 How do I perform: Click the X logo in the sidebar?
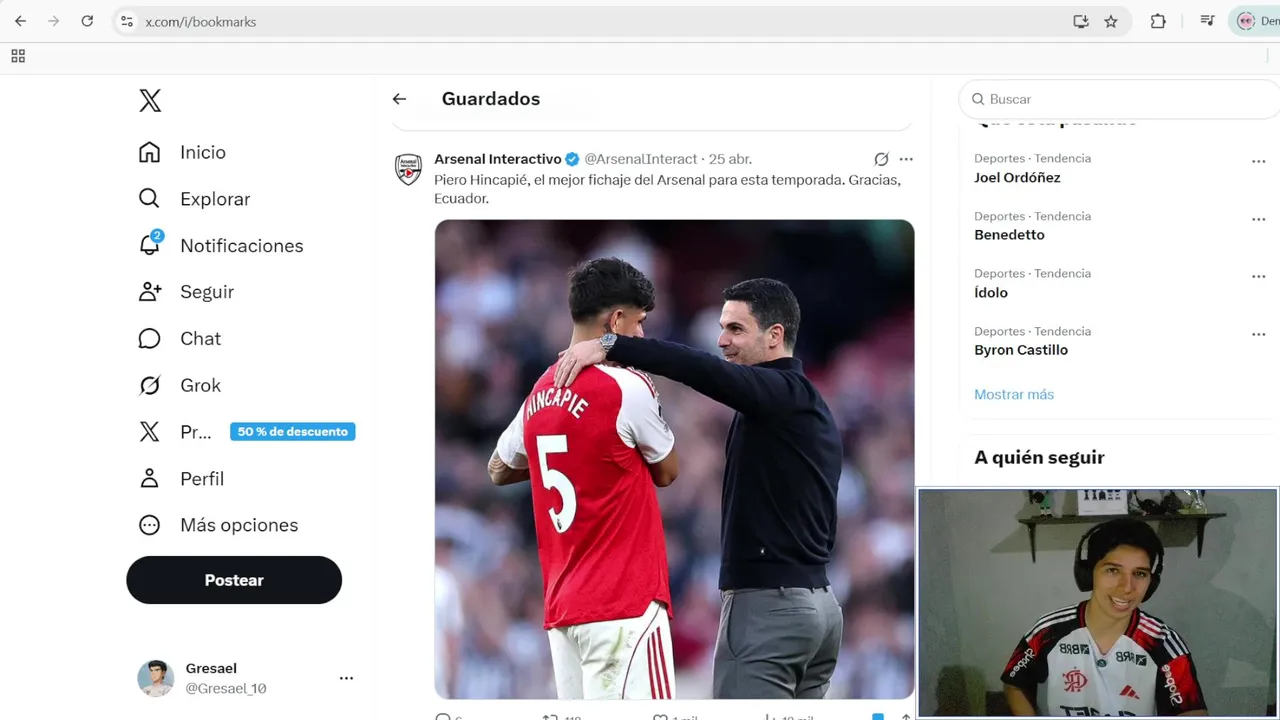[x=150, y=100]
